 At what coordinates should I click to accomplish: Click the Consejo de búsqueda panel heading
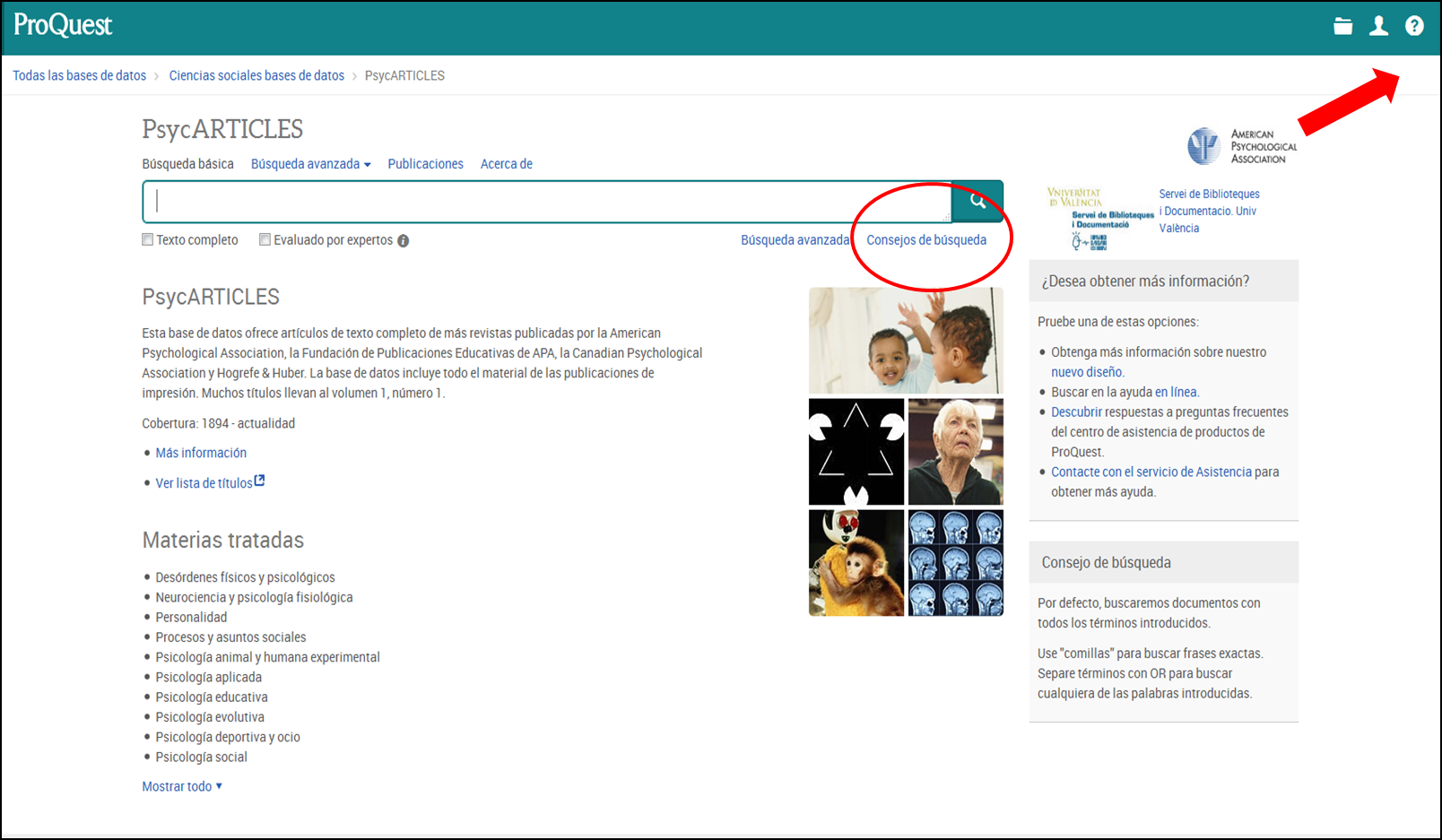[x=1106, y=563]
